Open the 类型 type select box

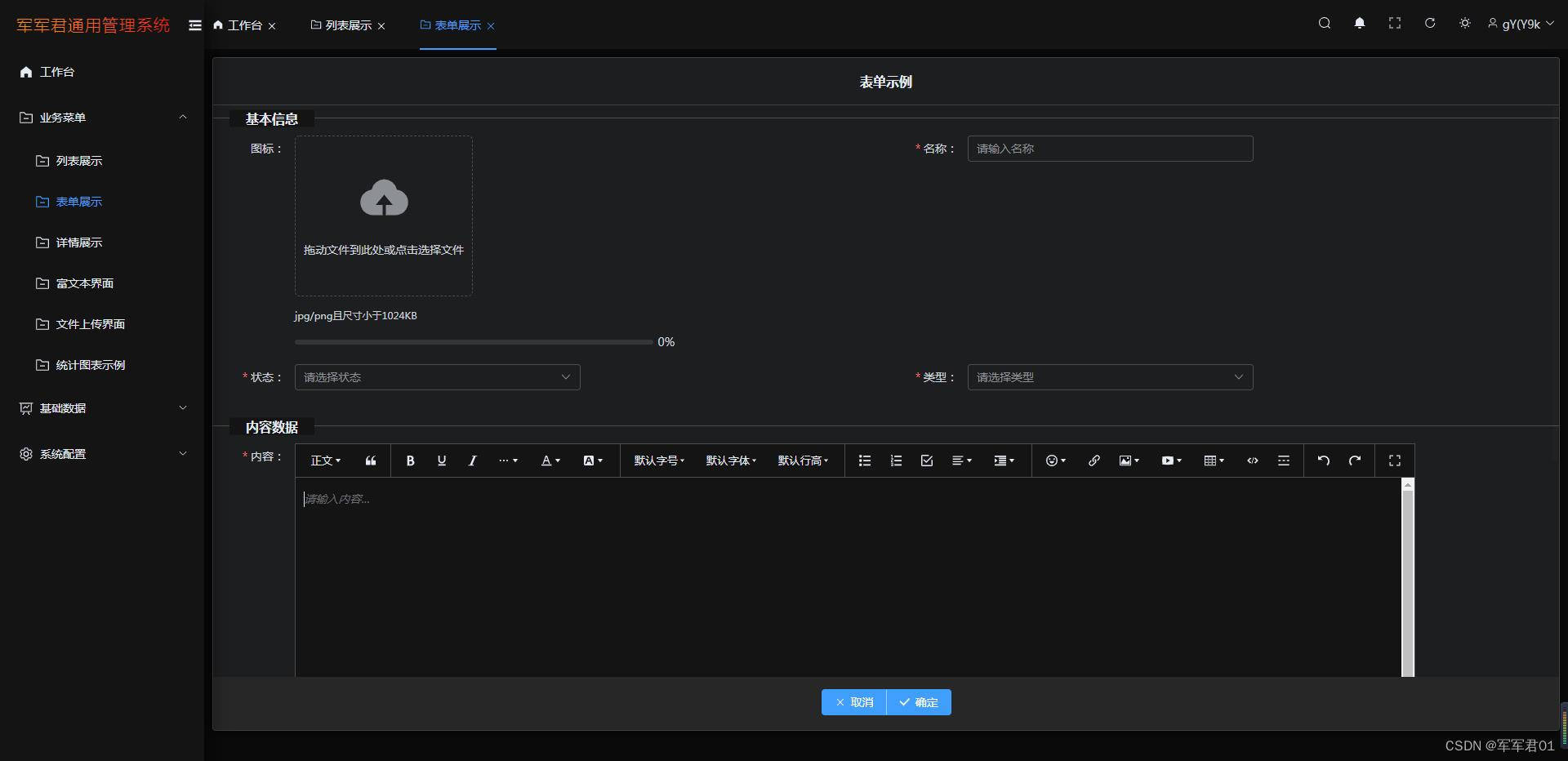coord(1110,377)
